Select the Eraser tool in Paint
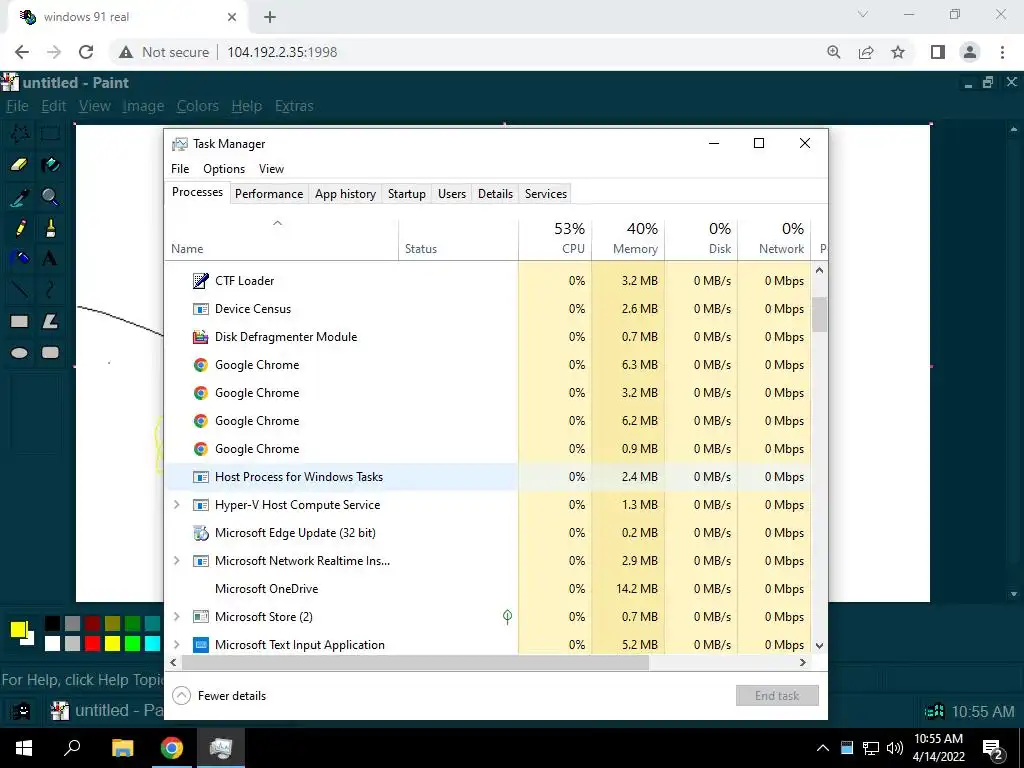Image resolution: width=1024 pixels, height=768 pixels. pos(19,165)
